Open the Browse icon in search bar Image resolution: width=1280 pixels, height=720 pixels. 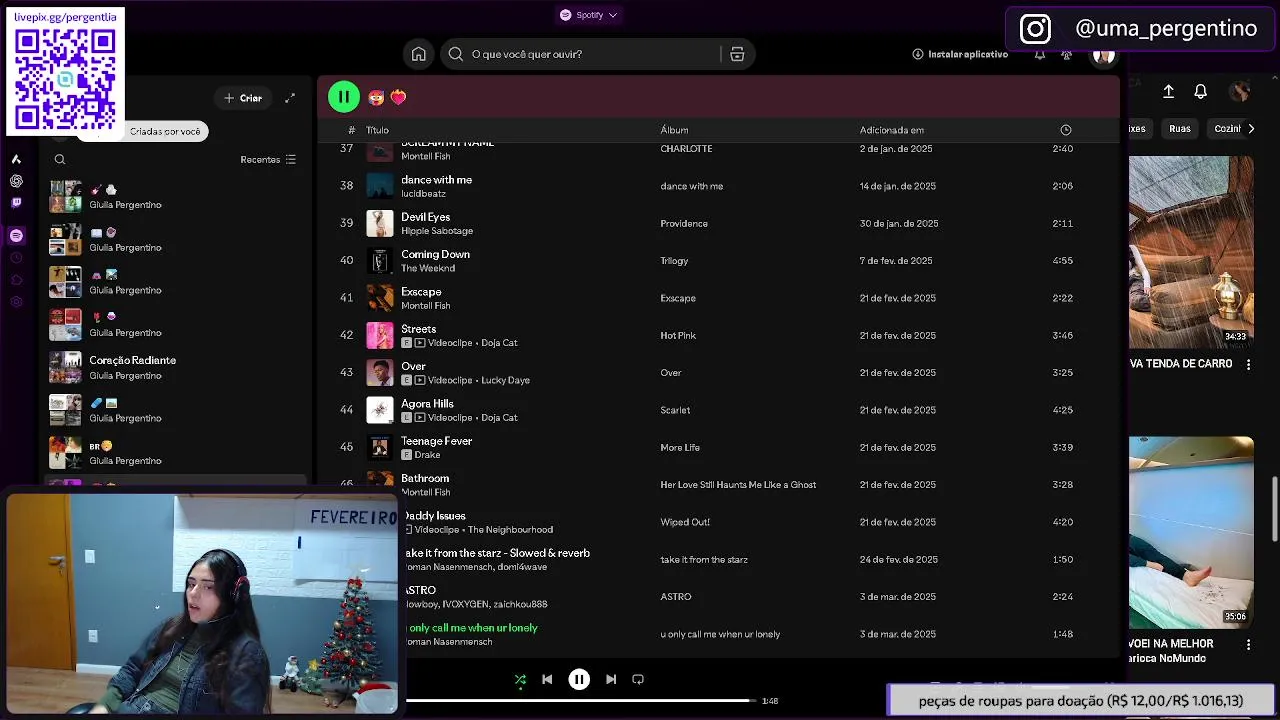(x=737, y=54)
